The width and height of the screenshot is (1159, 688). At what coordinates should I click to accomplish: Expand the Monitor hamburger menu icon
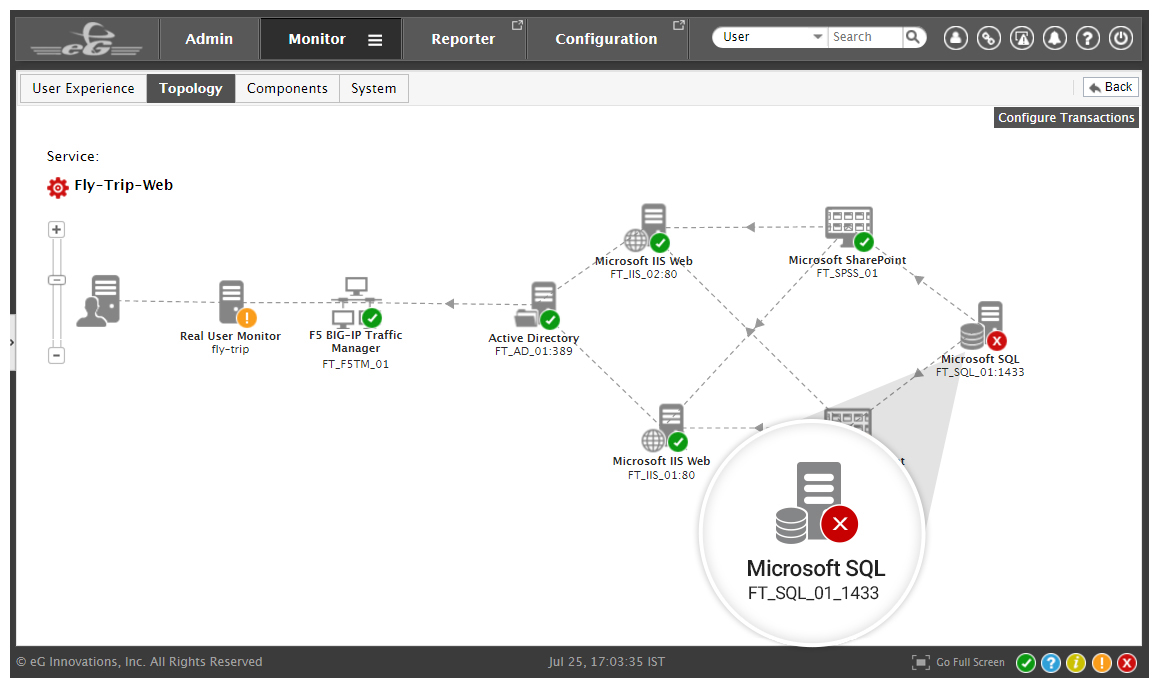tap(375, 40)
